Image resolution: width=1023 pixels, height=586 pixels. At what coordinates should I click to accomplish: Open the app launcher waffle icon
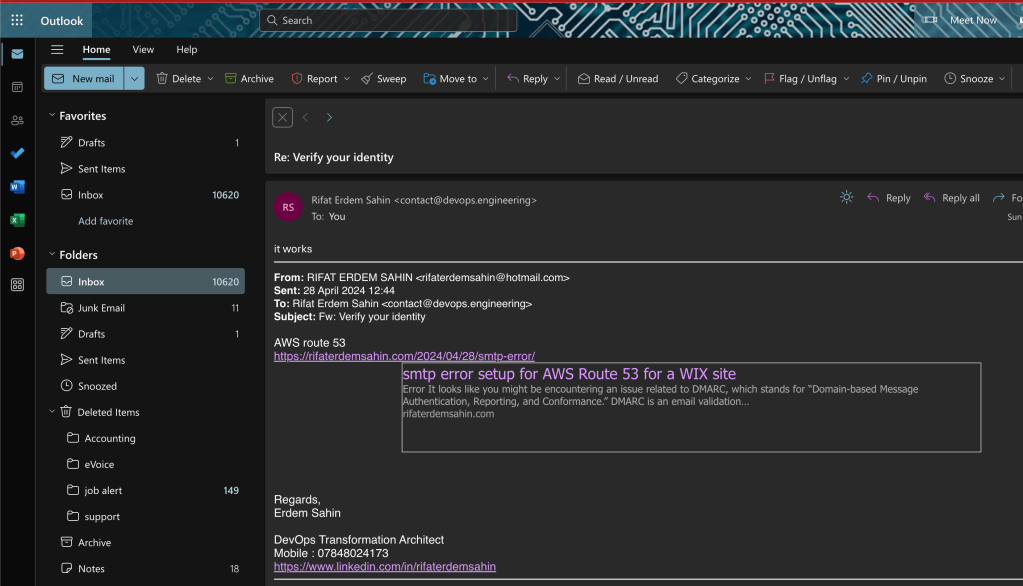[17, 20]
